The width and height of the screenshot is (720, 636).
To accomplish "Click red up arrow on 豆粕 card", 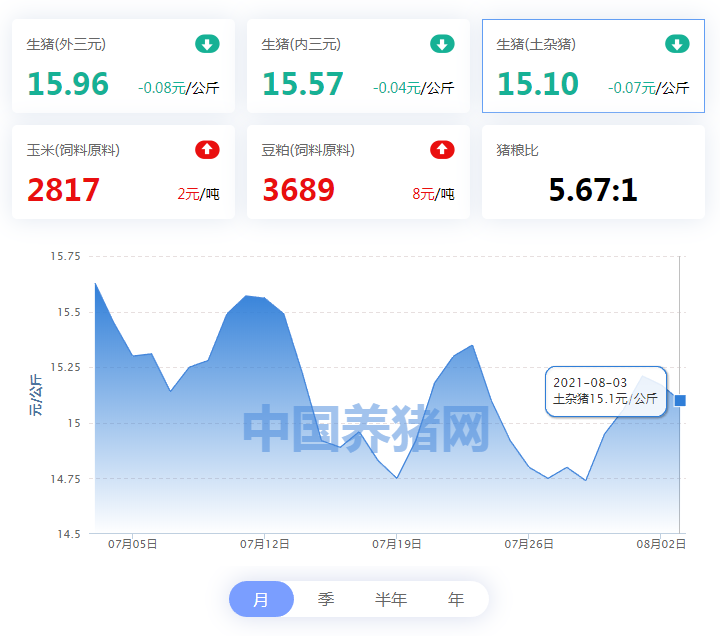I will [442, 150].
